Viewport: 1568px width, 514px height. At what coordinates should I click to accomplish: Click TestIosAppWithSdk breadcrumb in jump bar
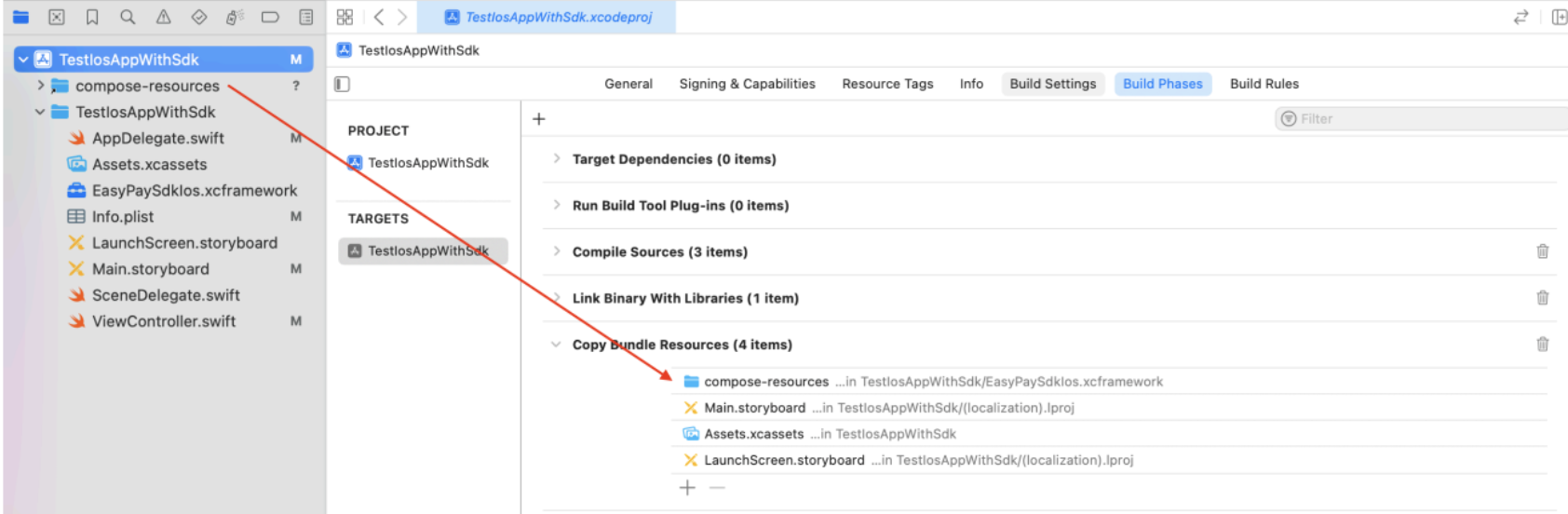point(409,50)
